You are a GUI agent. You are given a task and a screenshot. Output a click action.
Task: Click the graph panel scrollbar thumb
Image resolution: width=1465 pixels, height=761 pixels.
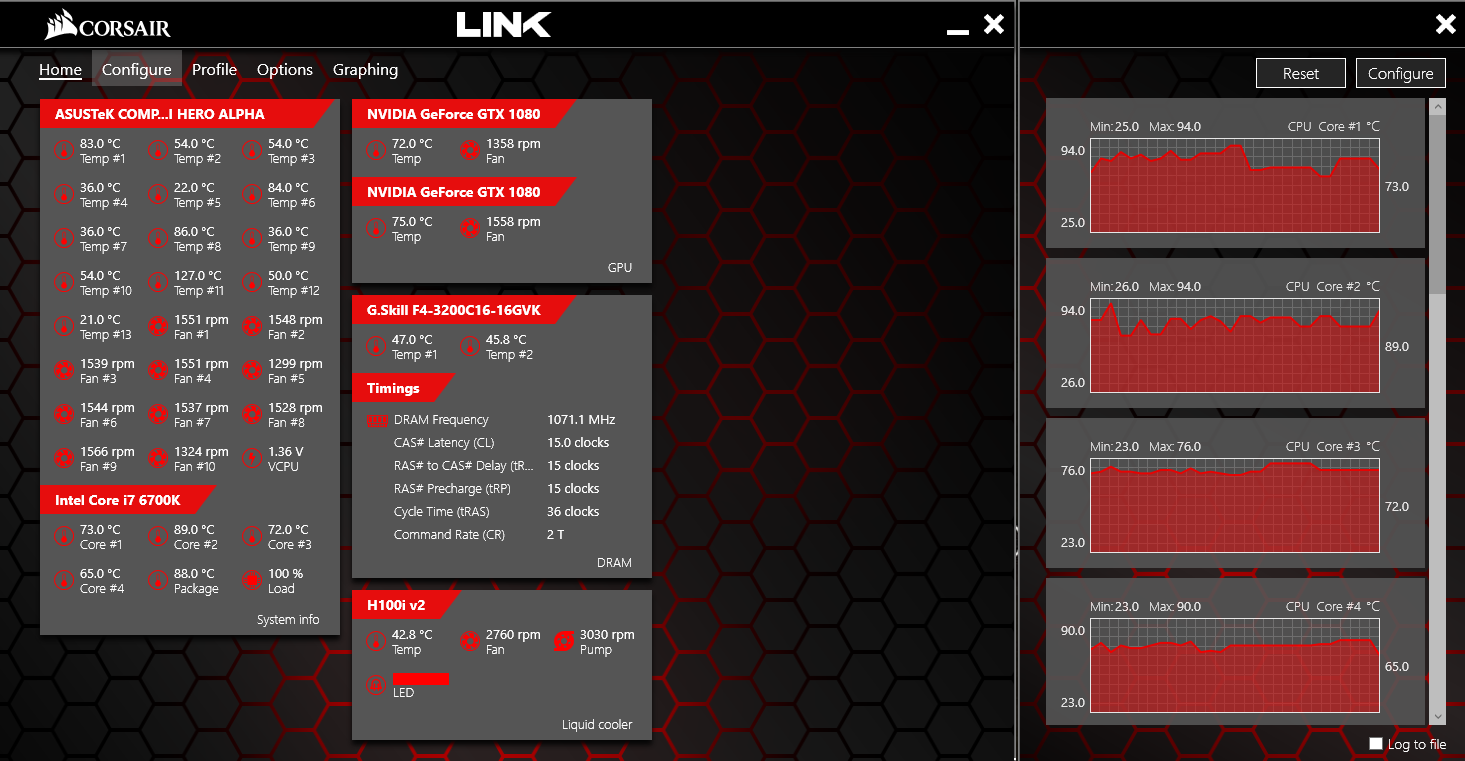(1438, 205)
